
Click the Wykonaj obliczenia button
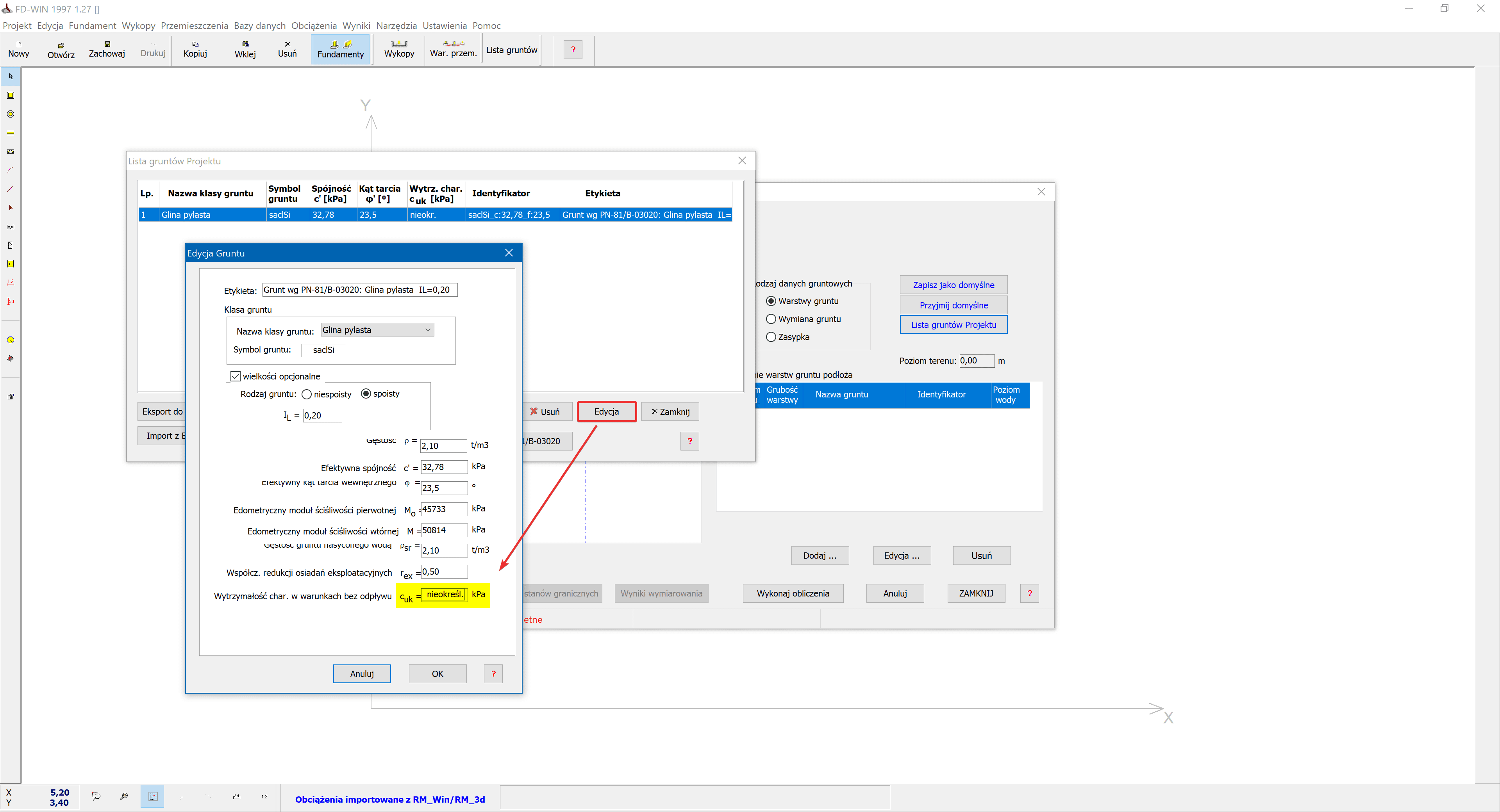point(793,593)
